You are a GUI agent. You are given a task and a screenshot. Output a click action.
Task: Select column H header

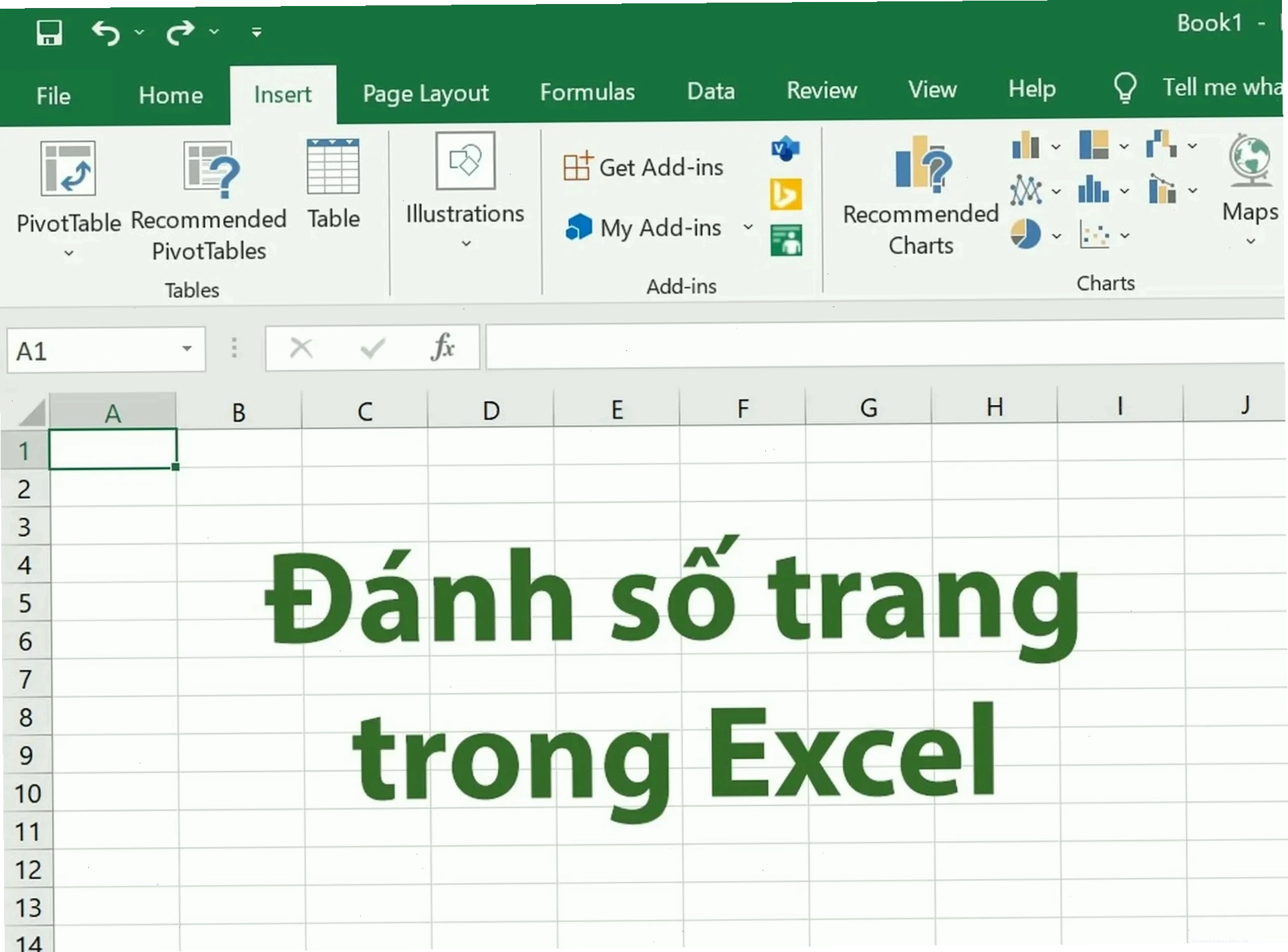pyautogui.click(x=995, y=406)
